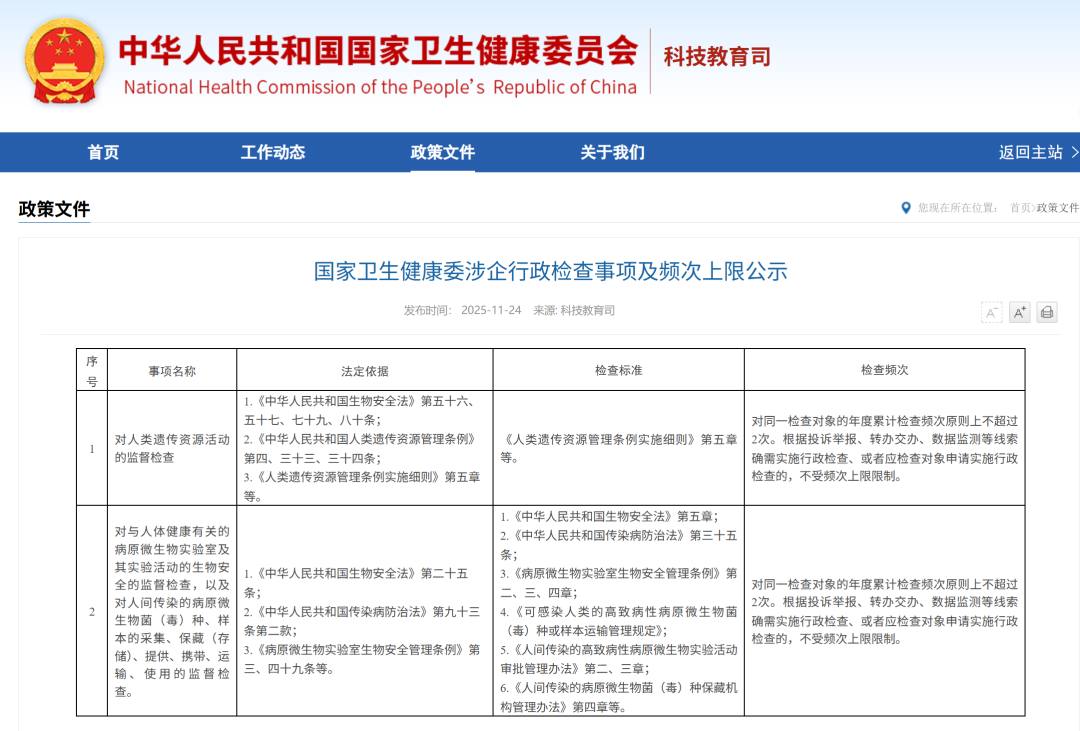Click row 1 item 对人类遗传资源活动的监督检查
Screen dimensions: 1080x731
[x=171, y=448]
